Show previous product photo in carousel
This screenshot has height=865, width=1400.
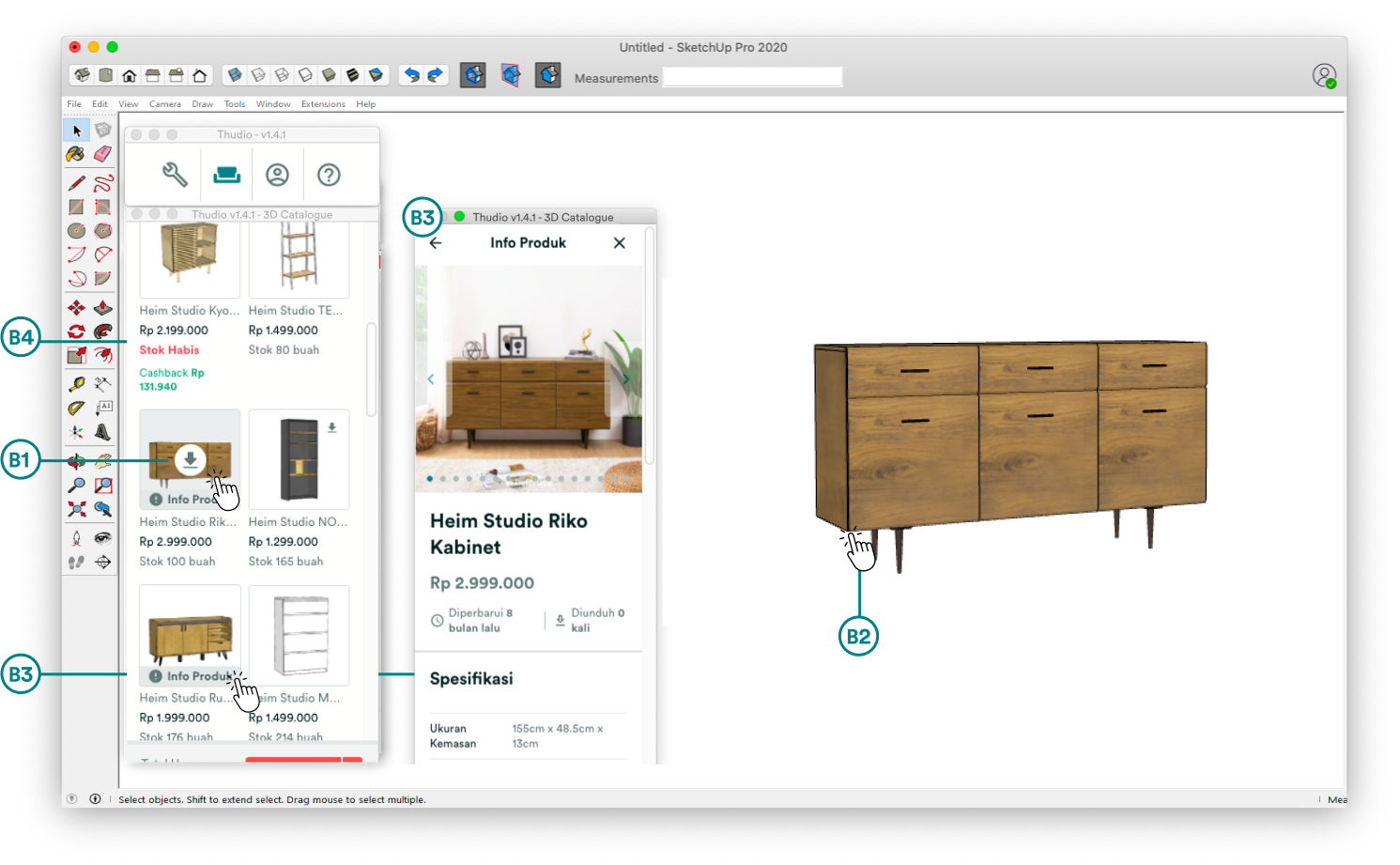[431, 379]
